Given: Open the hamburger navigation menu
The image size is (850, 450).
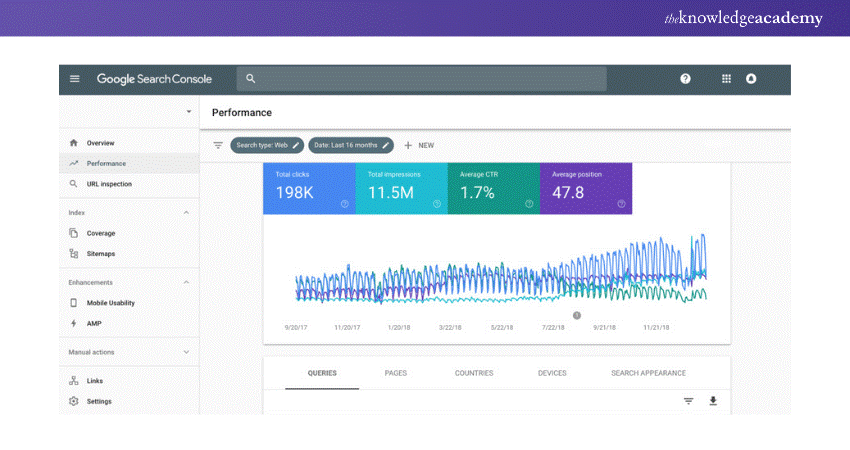Looking at the screenshot, I should pos(75,79).
